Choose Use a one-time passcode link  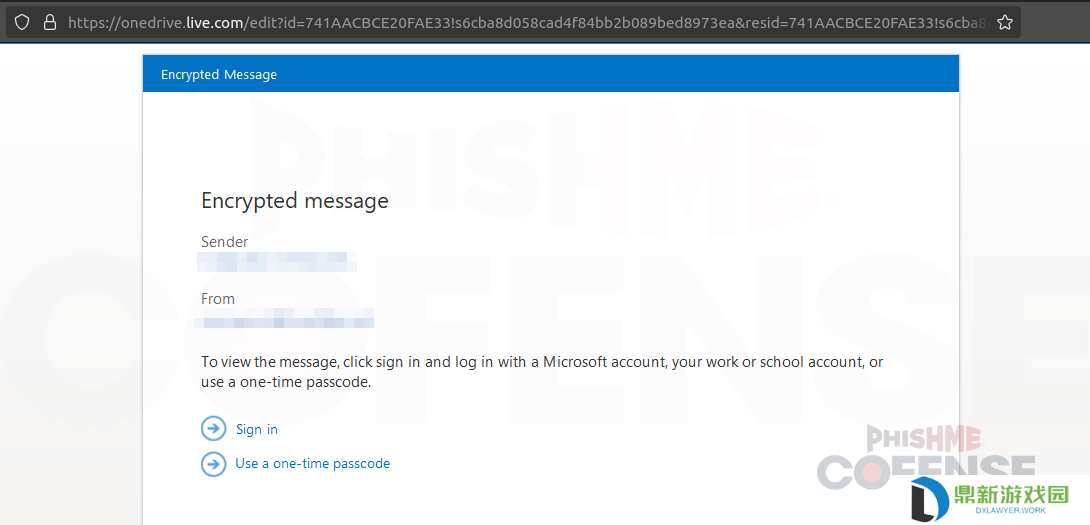[x=313, y=463]
